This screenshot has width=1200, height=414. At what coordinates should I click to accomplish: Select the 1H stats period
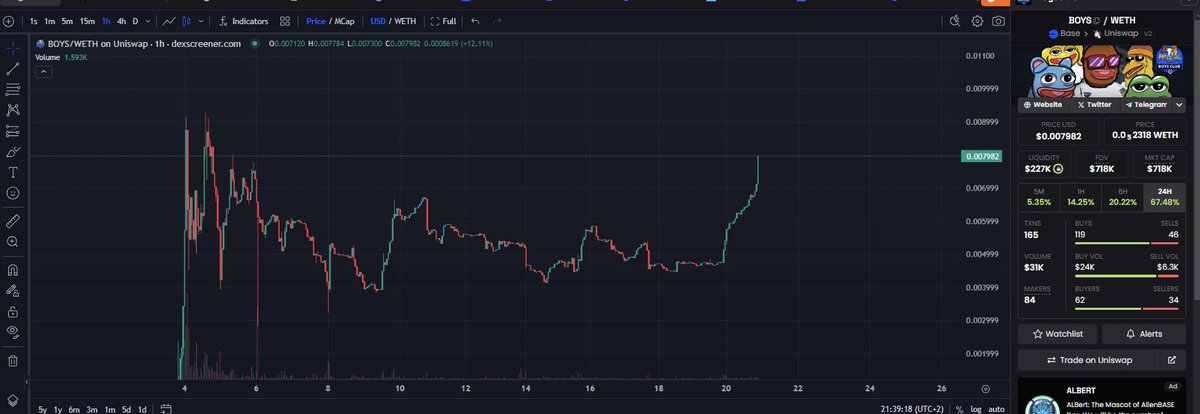coord(1081,196)
